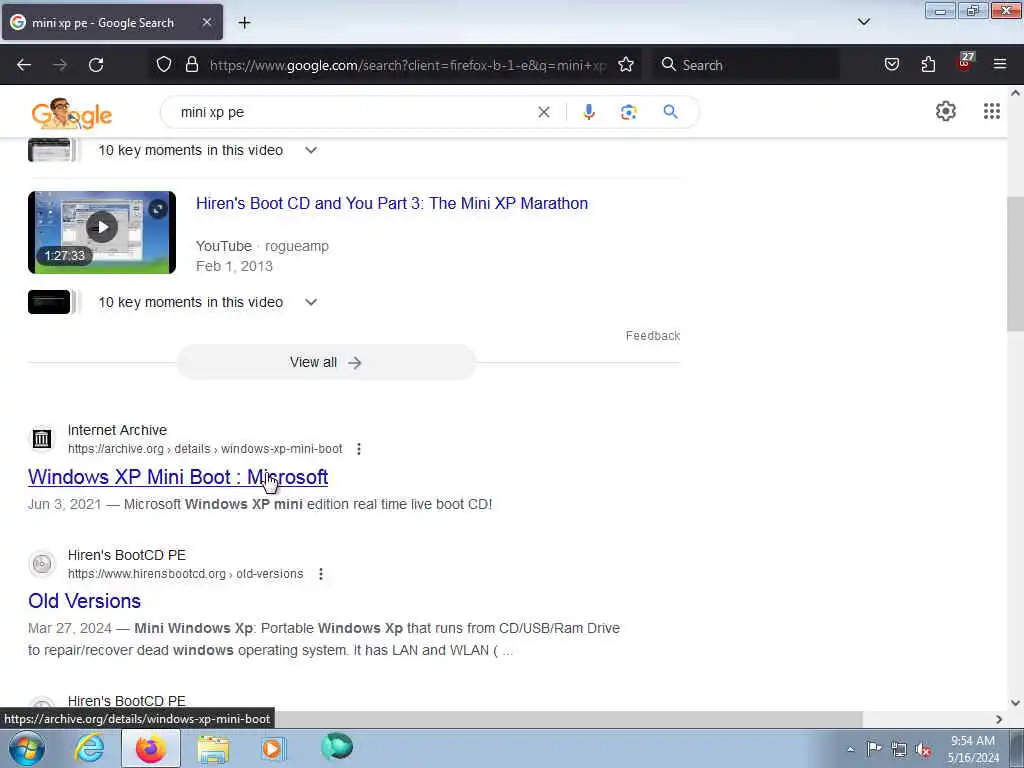Expand key moments under Mini XP Marathon video
The image size is (1024, 768).
[311, 302]
